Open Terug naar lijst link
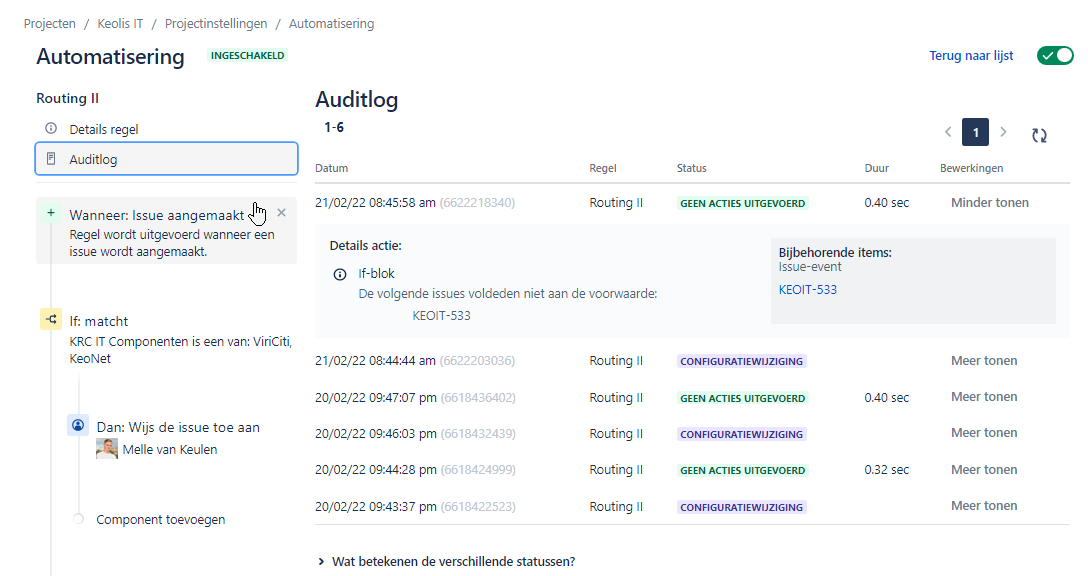 (971, 56)
